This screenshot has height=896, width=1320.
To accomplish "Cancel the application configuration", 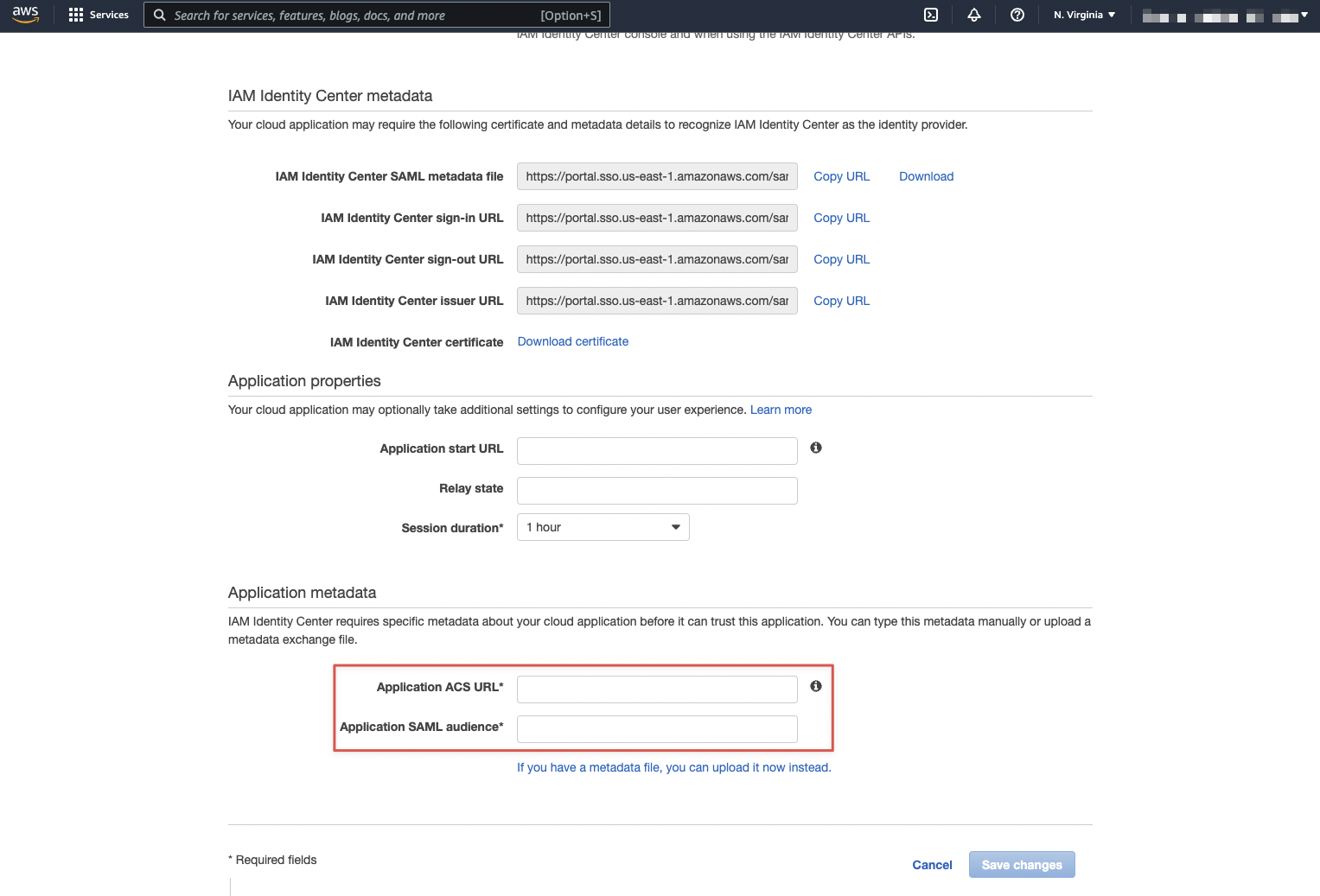I will [x=932, y=865].
